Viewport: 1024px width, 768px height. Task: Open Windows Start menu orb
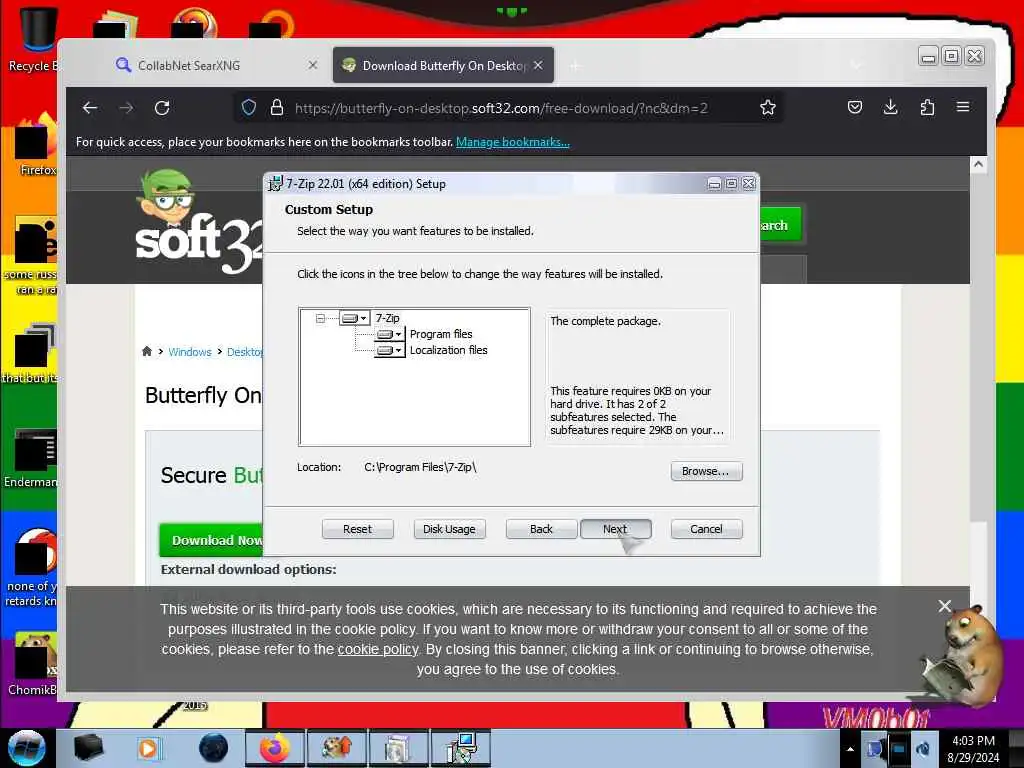pyautogui.click(x=27, y=748)
